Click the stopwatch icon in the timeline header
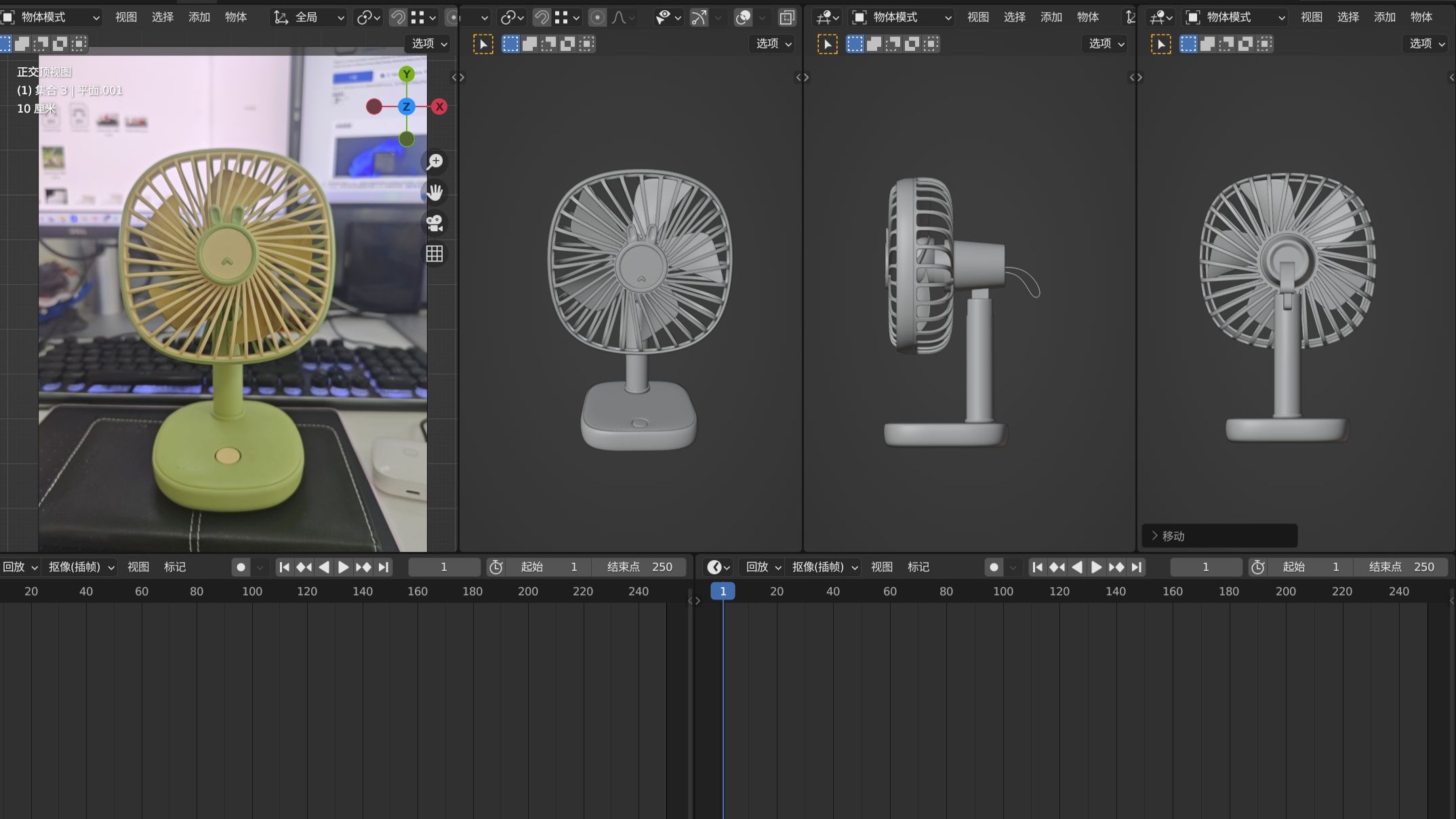Image resolution: width=1456 pixels, height=819 pixels. [x=496, y=567]
